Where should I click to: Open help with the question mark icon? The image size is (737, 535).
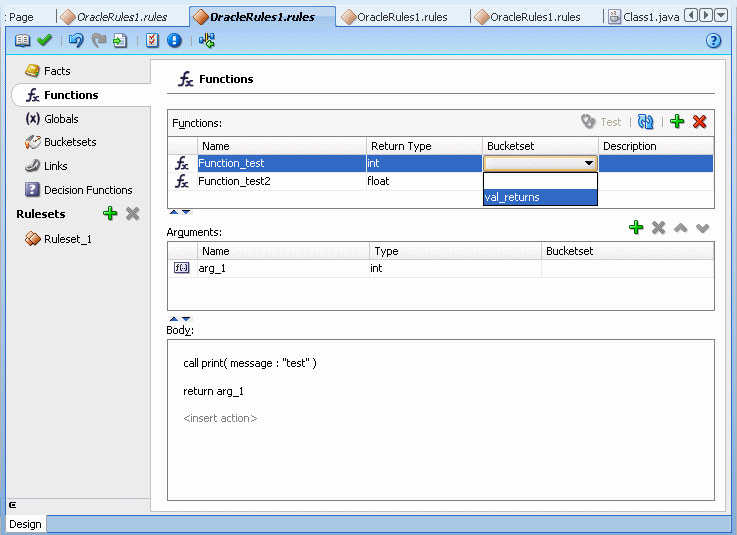click(713, 41)
